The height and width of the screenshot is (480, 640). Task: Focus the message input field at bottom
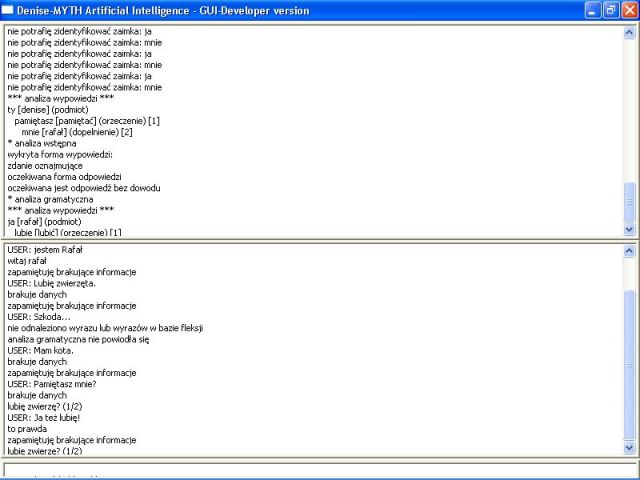pos(318,470)
